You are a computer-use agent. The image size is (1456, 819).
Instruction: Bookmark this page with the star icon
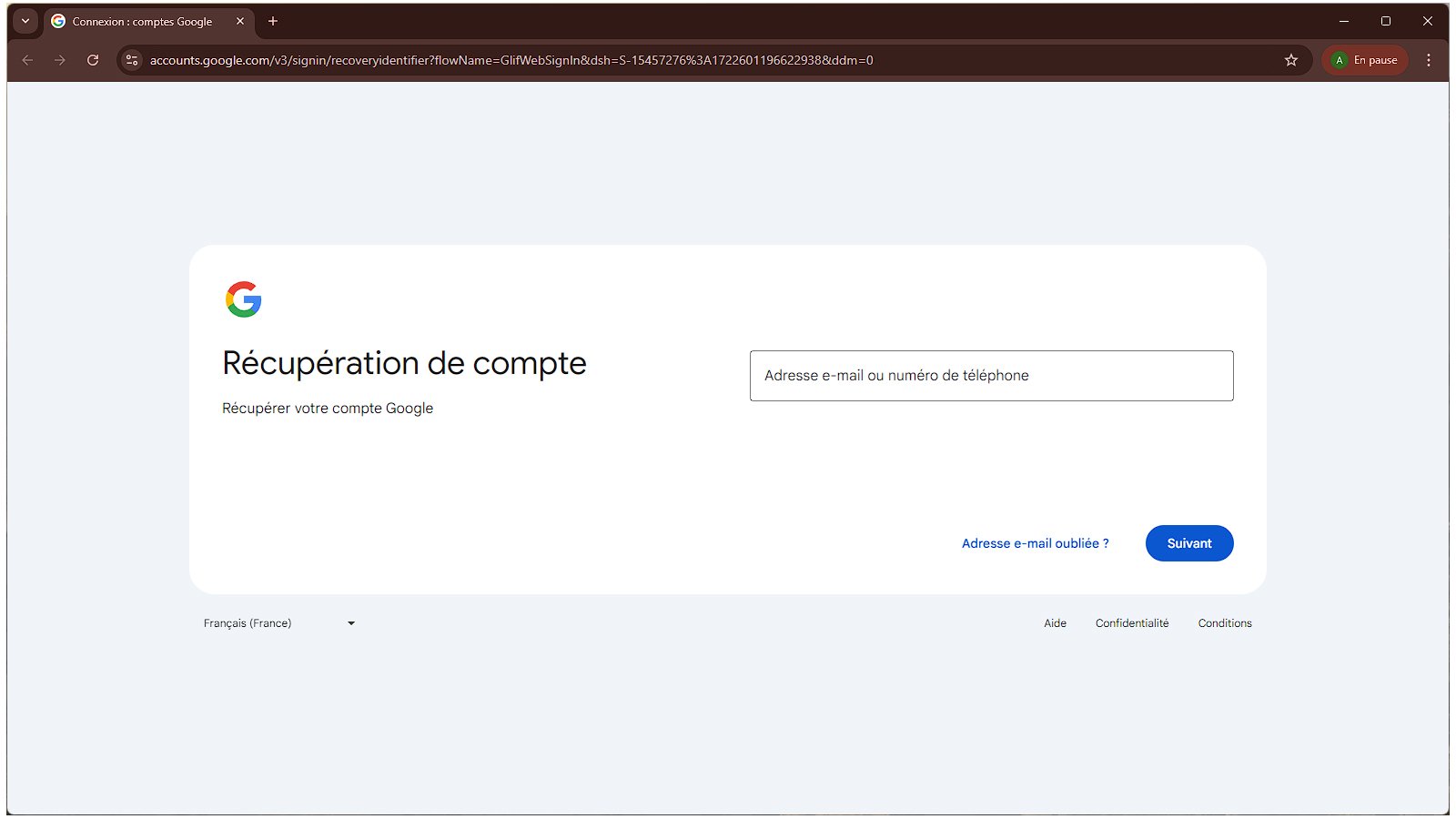pos(1290,60)
